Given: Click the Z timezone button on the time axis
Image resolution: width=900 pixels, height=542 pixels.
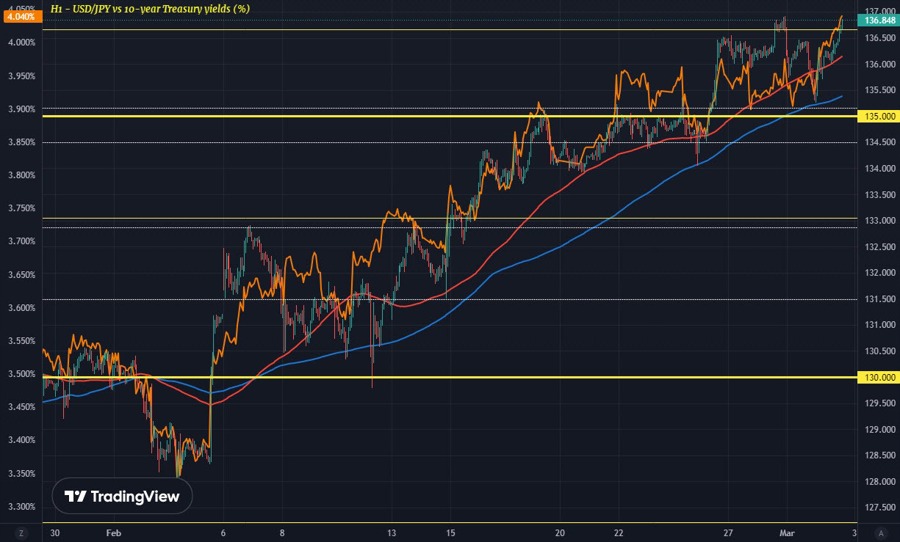Looking at the screenshot, I should [x=21, y=533].
